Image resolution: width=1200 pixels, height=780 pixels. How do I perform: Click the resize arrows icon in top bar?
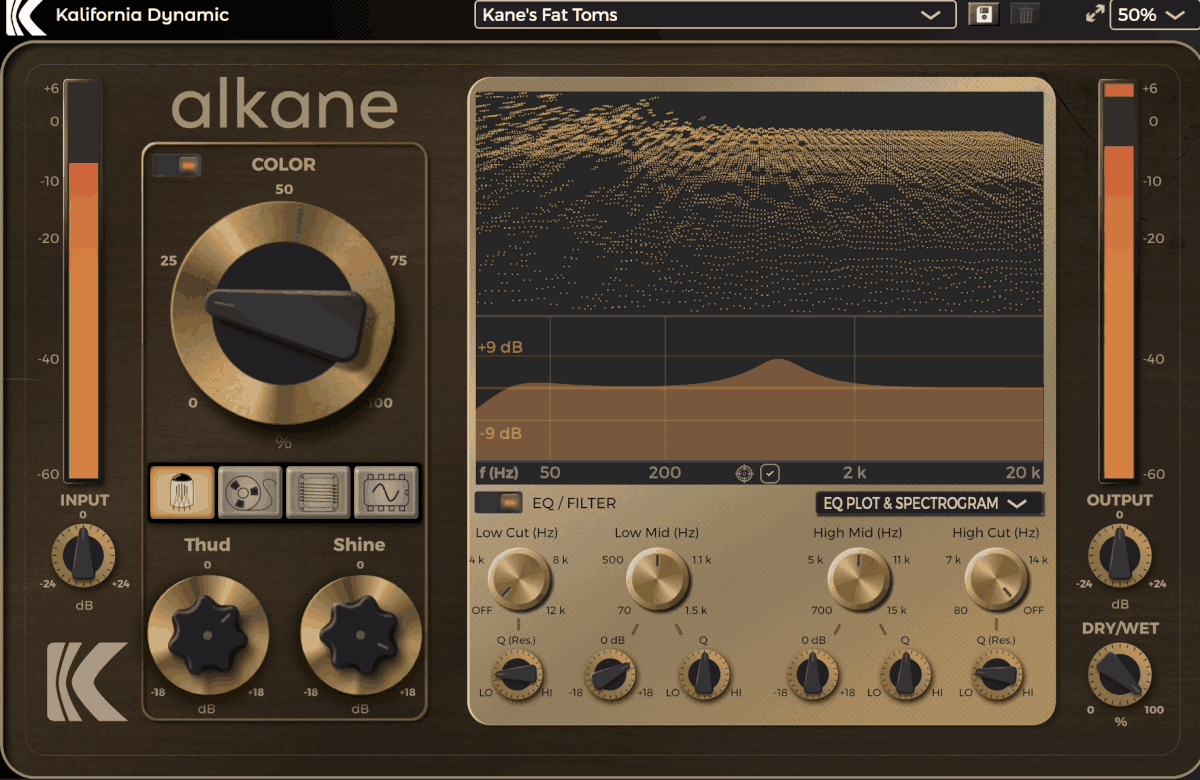pyautogui.click(x=1095, y=15)
